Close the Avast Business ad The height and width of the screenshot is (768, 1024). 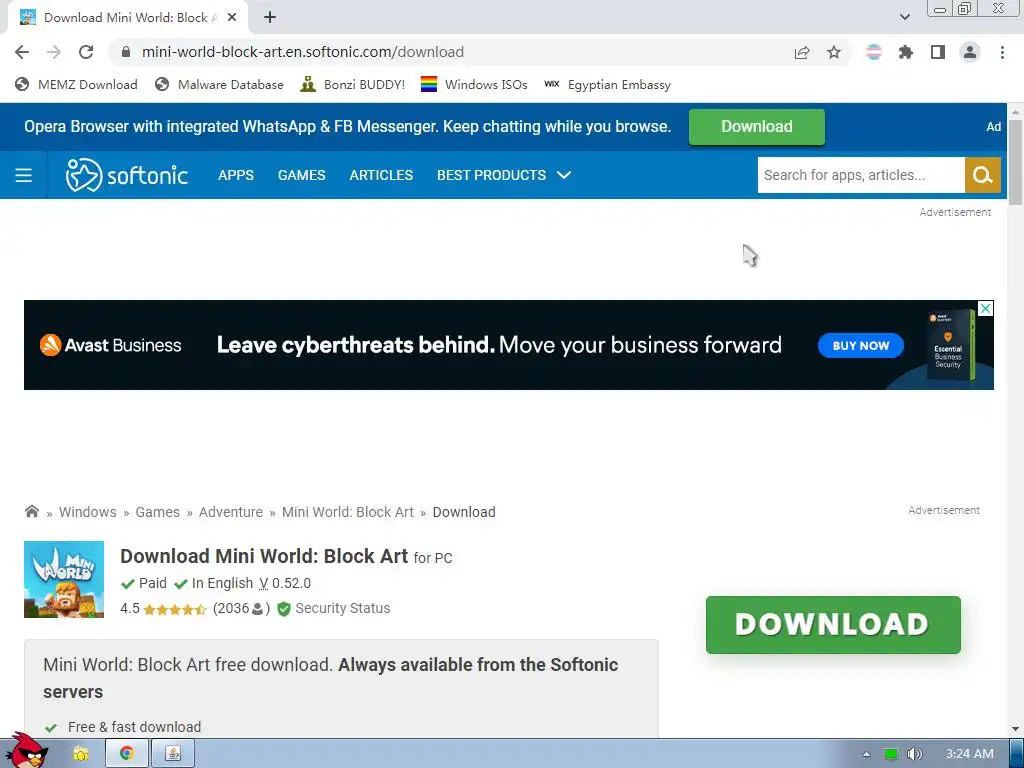pyautogui.click(x=985, y=308)
